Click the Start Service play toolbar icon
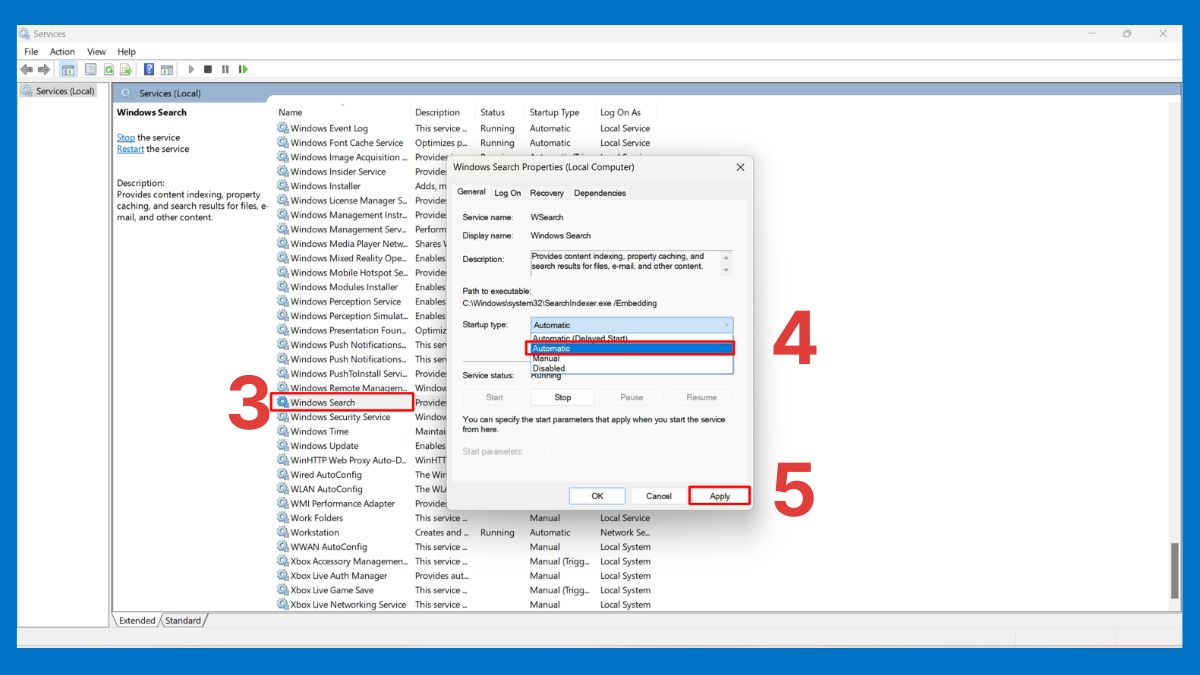Image resolution: width=1200 pixels, height=675 pixels. point(191,69)
